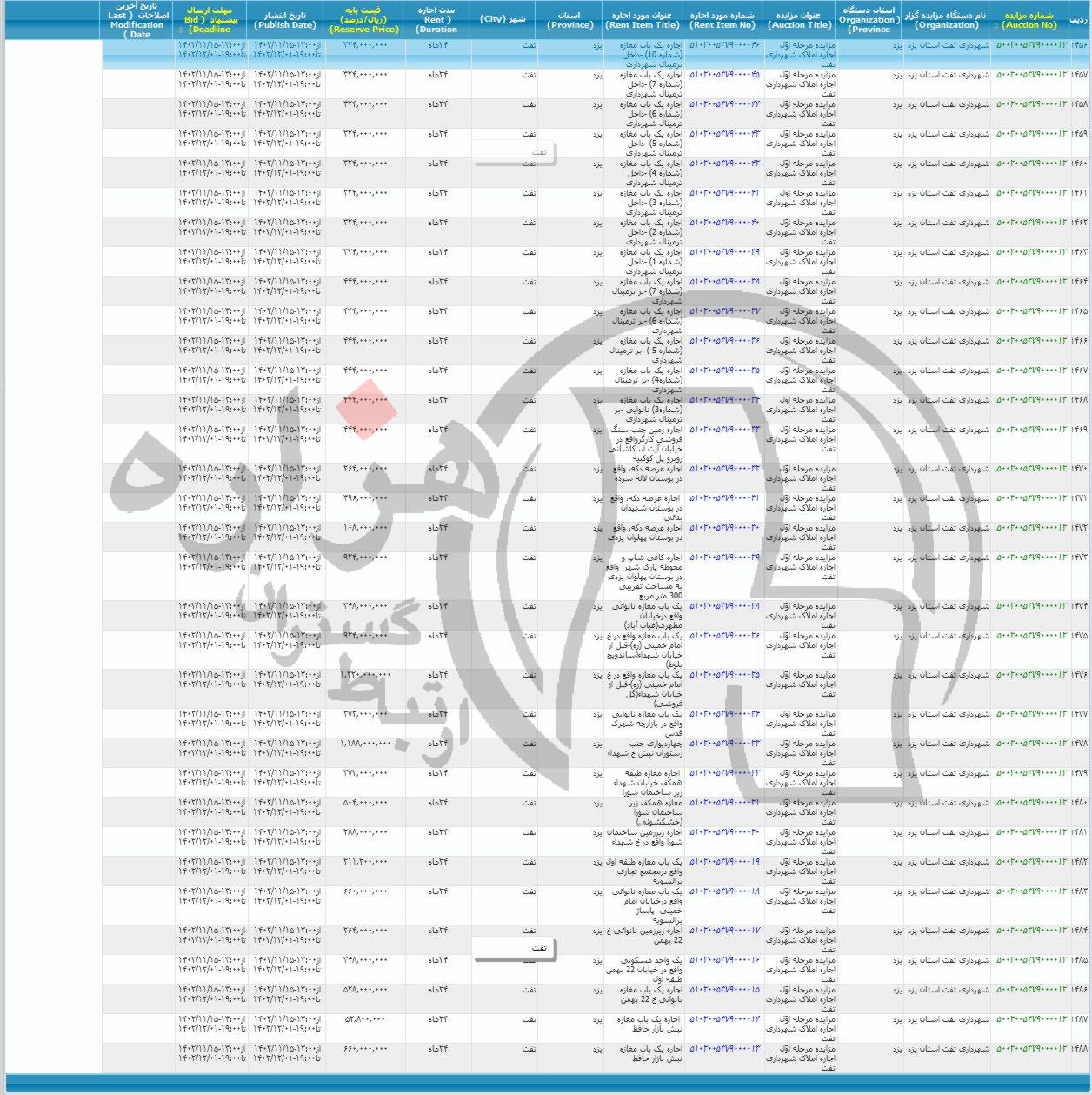This screenshot has width=1092, height=1095.
Task: Open rent item link in row 1456
Action: pos(724,44)
